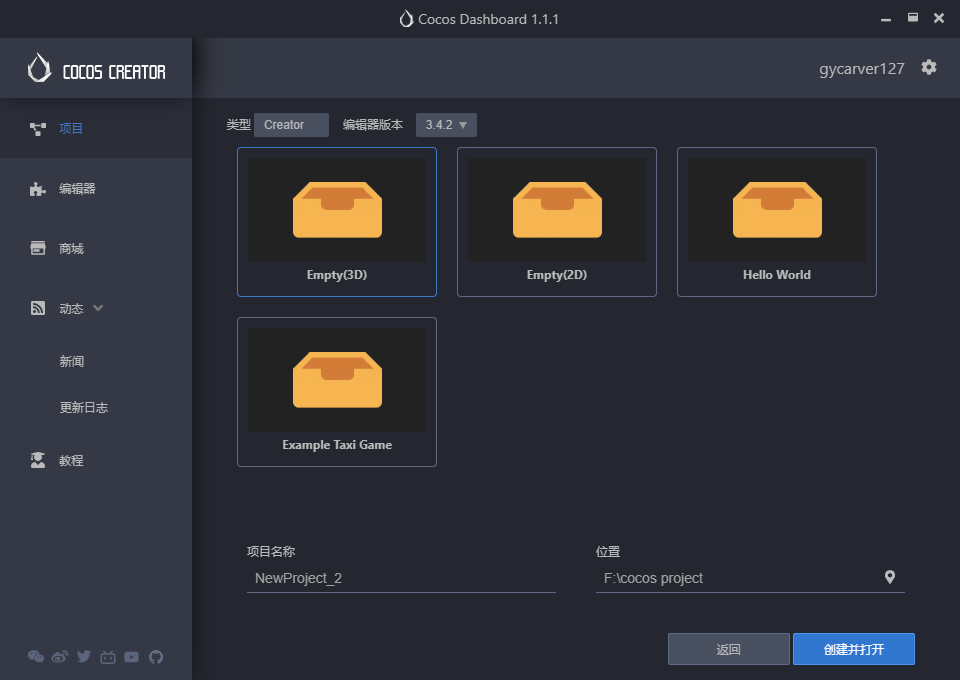The width and height of the screenshot is (960, 680).
Task: Open the GitHub social icon
Action: tap(156, 657)
